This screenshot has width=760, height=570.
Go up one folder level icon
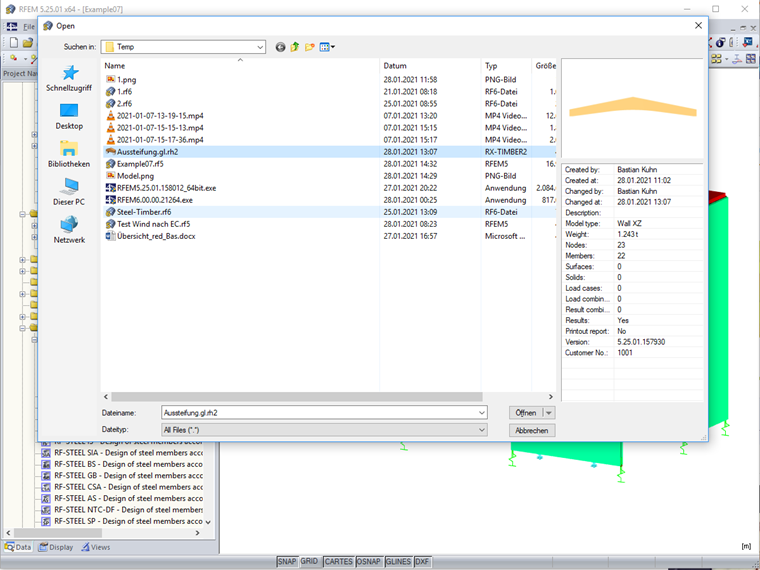(295, 47)
